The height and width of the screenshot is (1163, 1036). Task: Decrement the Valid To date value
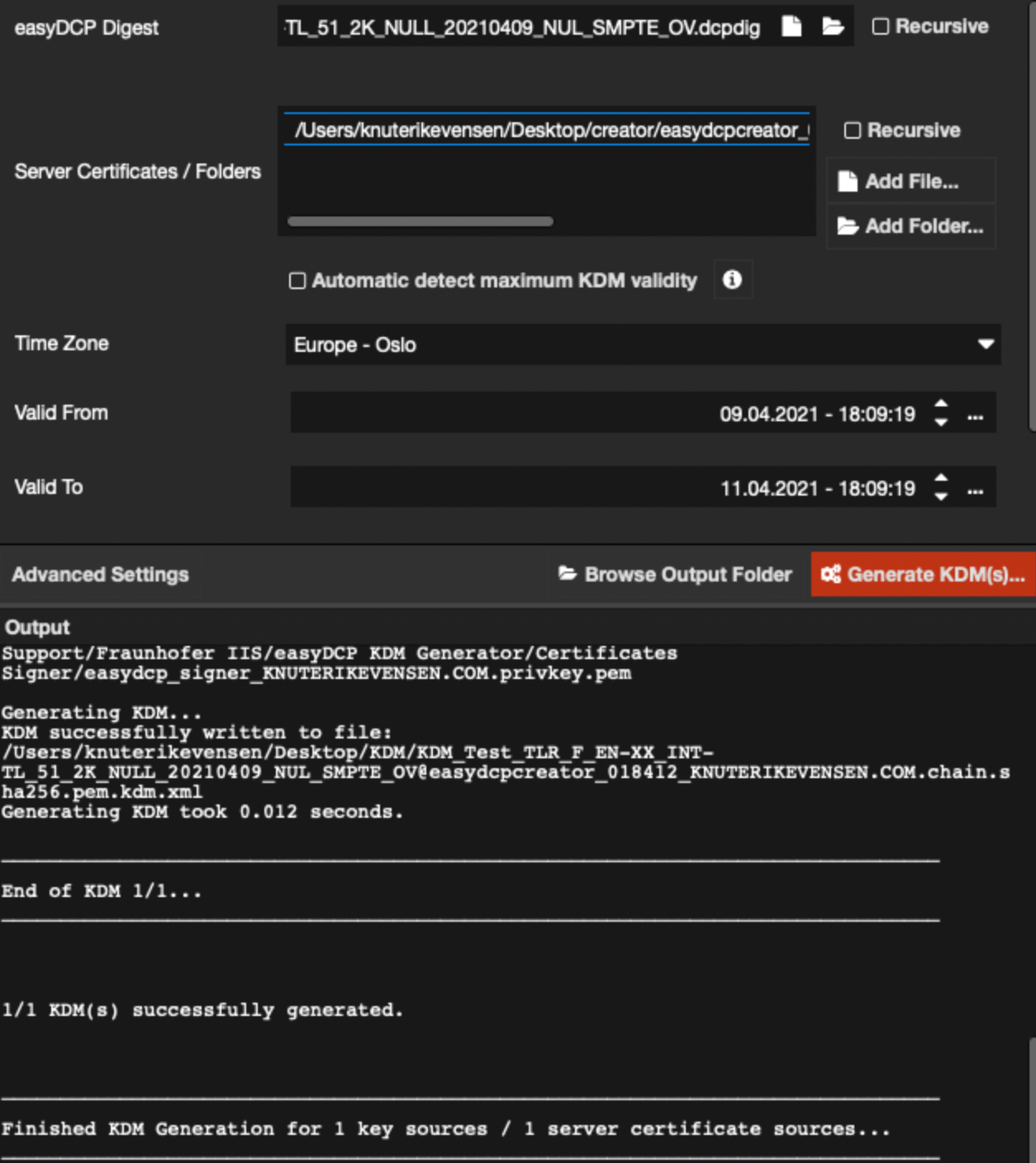[x=941, y=496]
